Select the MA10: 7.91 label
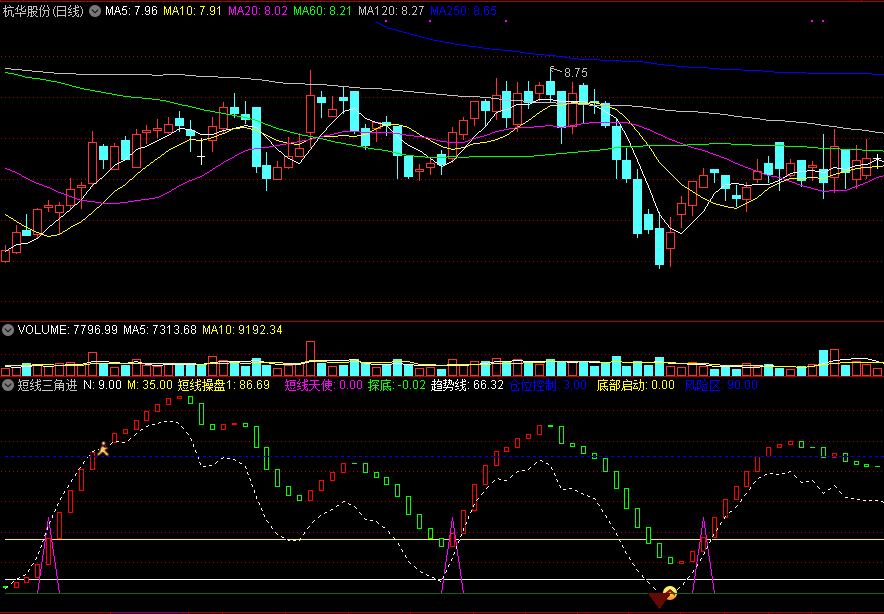The width and height of the screenshot is (884, 614). [x=192, y=11]
